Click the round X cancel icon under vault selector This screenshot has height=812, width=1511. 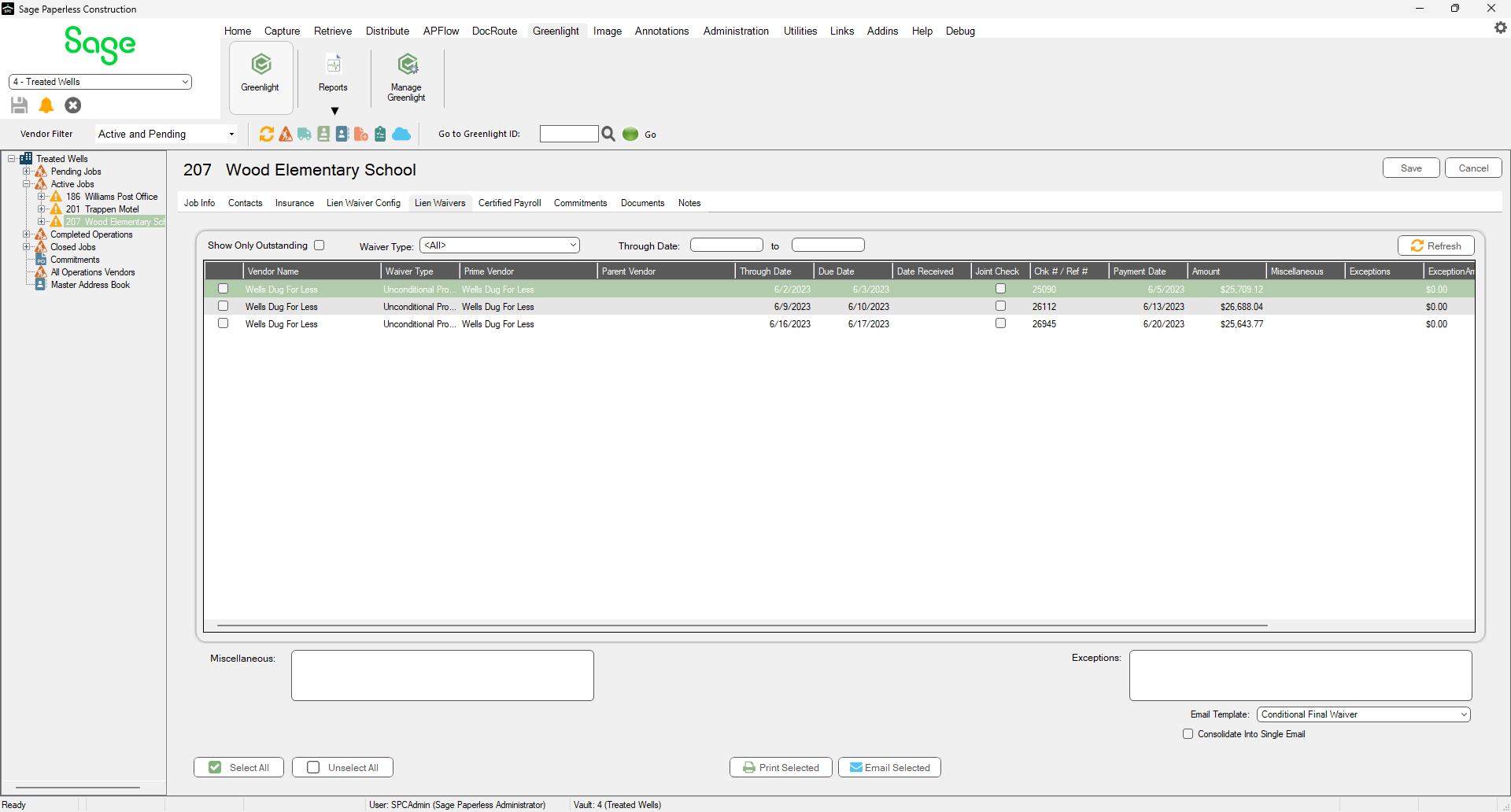(x=73, y=105)
